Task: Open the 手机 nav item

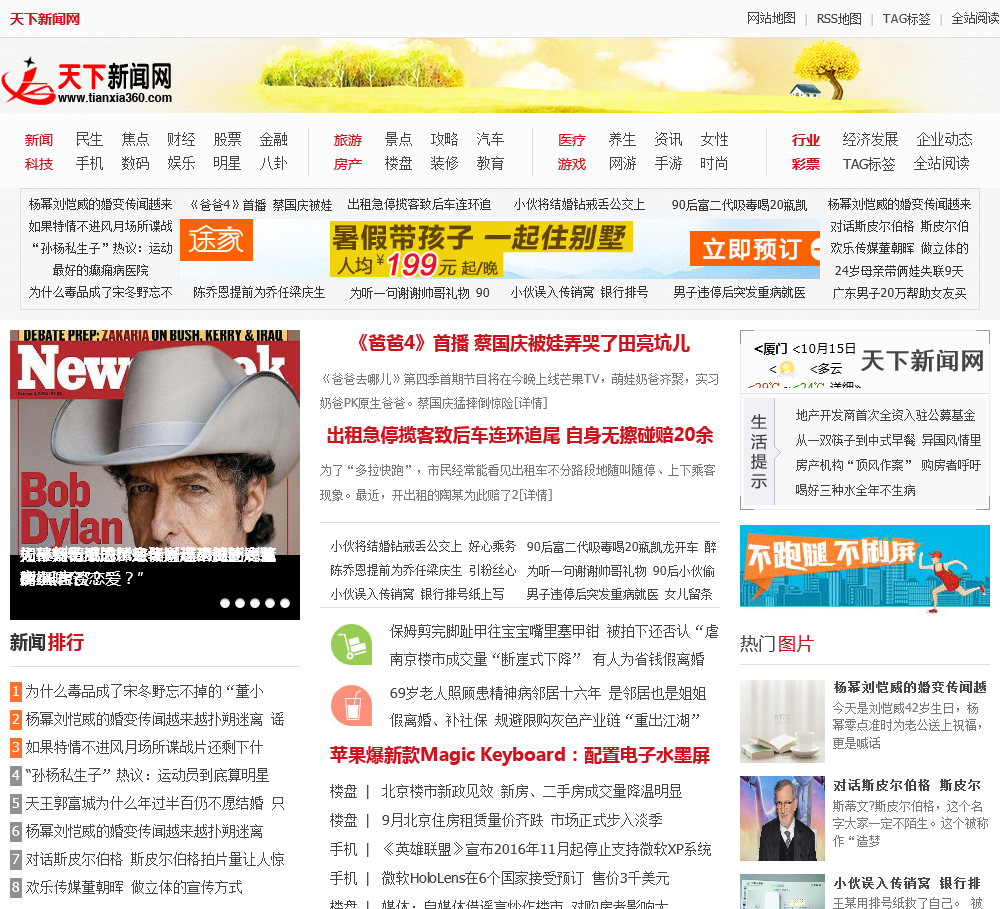Action: point(89,163)
